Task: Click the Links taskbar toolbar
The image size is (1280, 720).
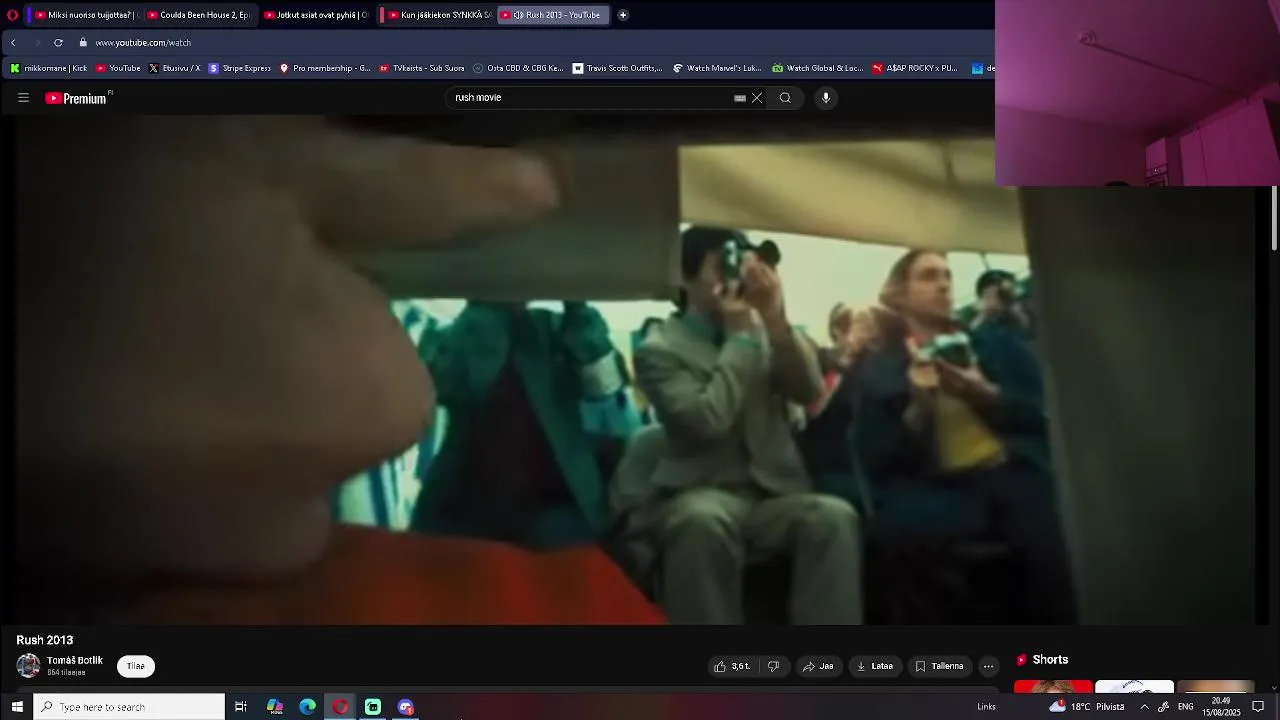Action: click(986, 707)
